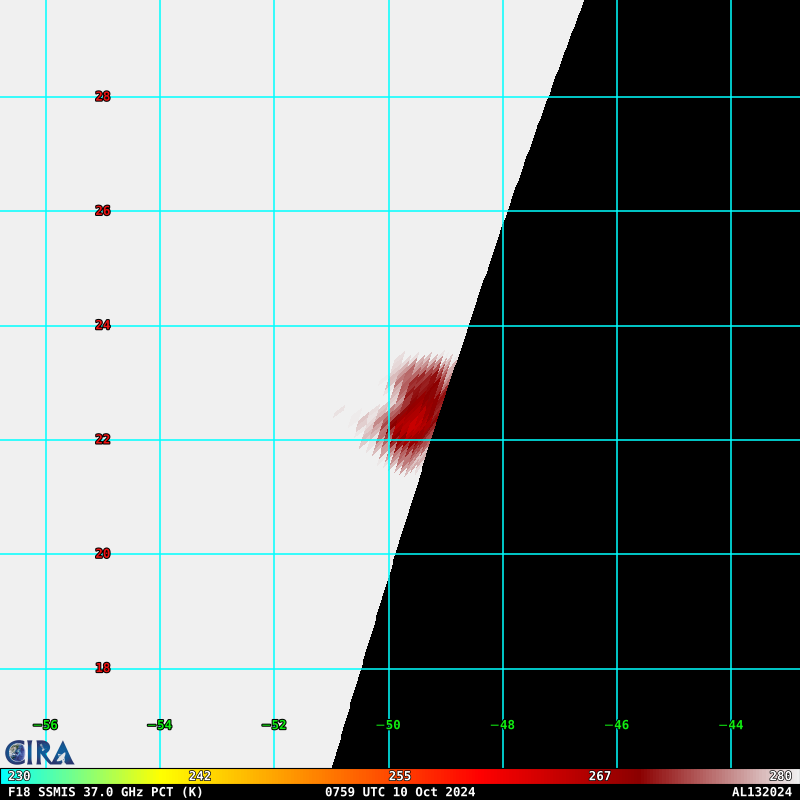Click the latitude label 22

click(x=103, y=439)
